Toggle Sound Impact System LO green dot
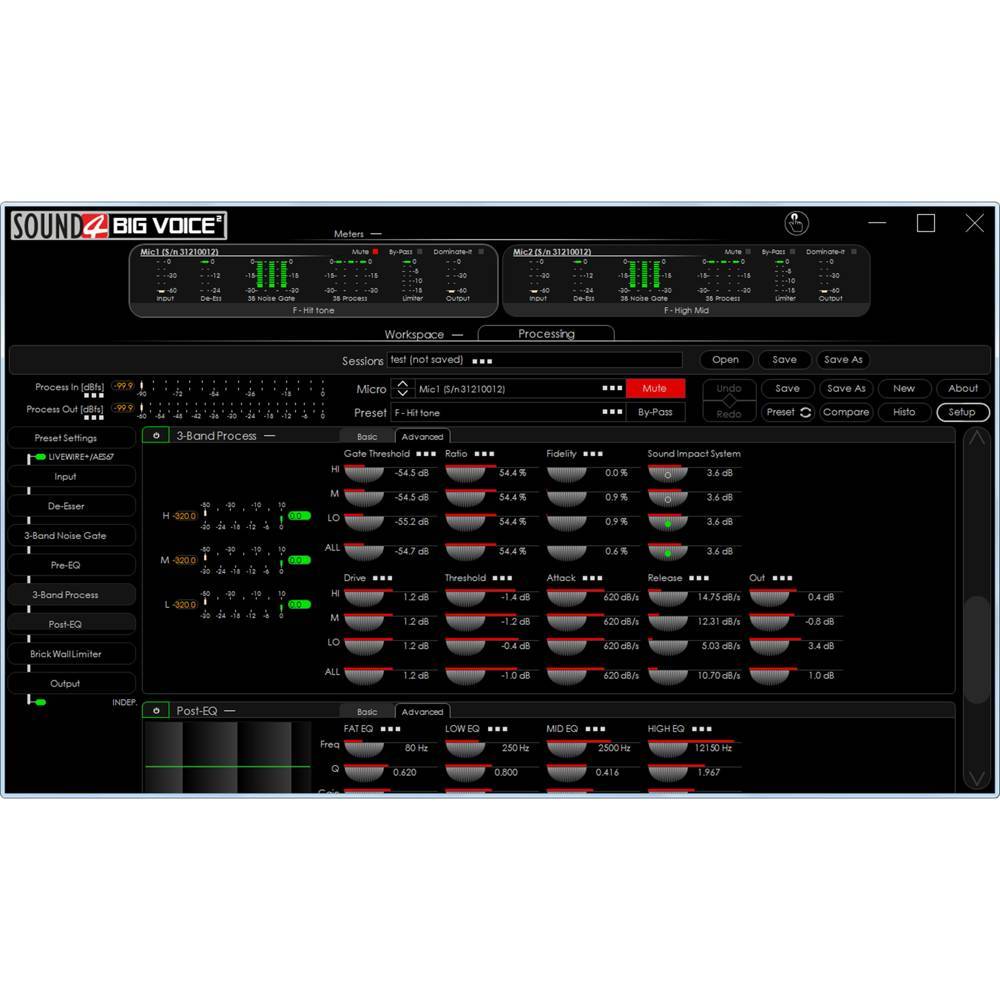 [x=668, y=524]
